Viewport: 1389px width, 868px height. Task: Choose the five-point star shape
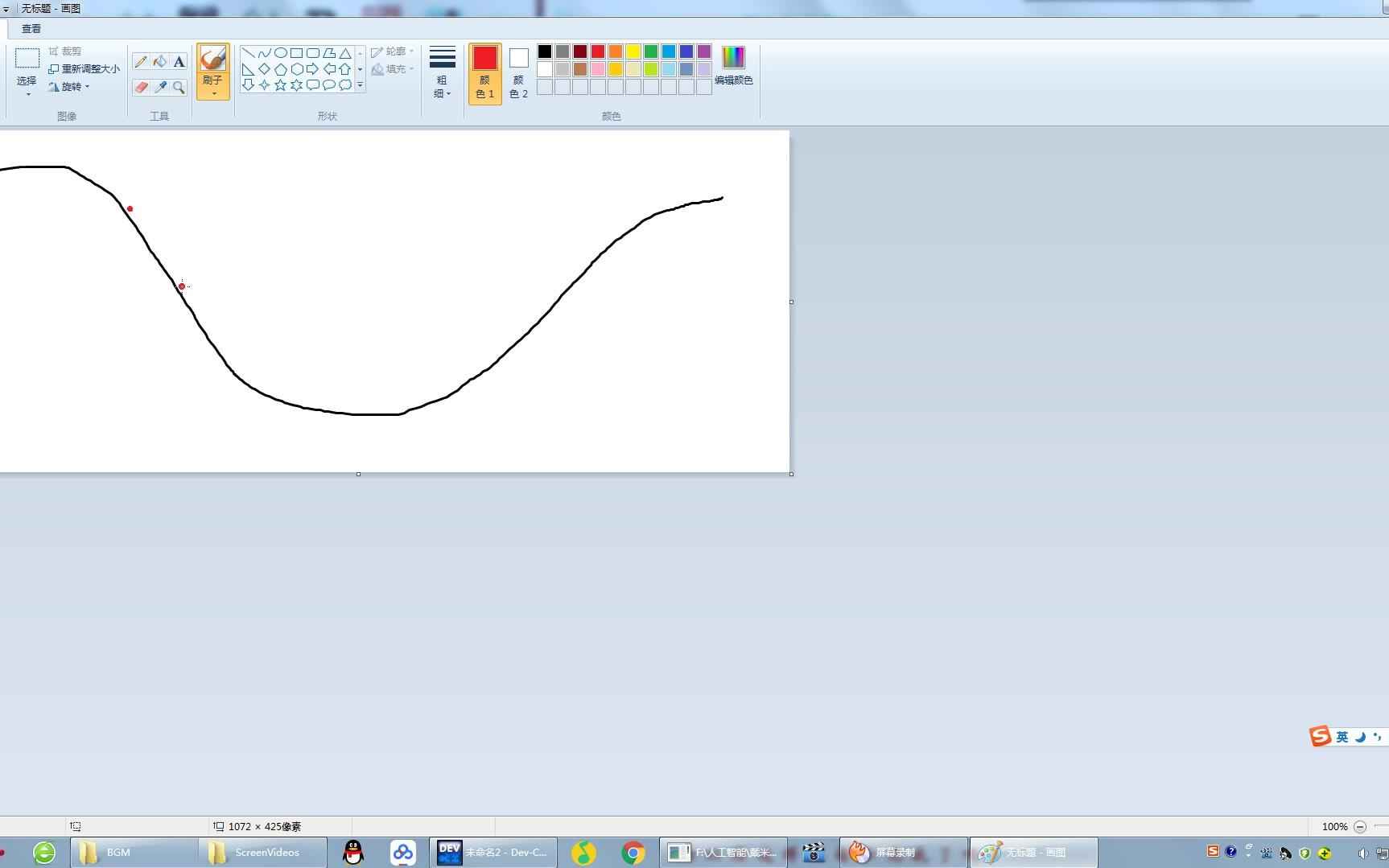280,85
